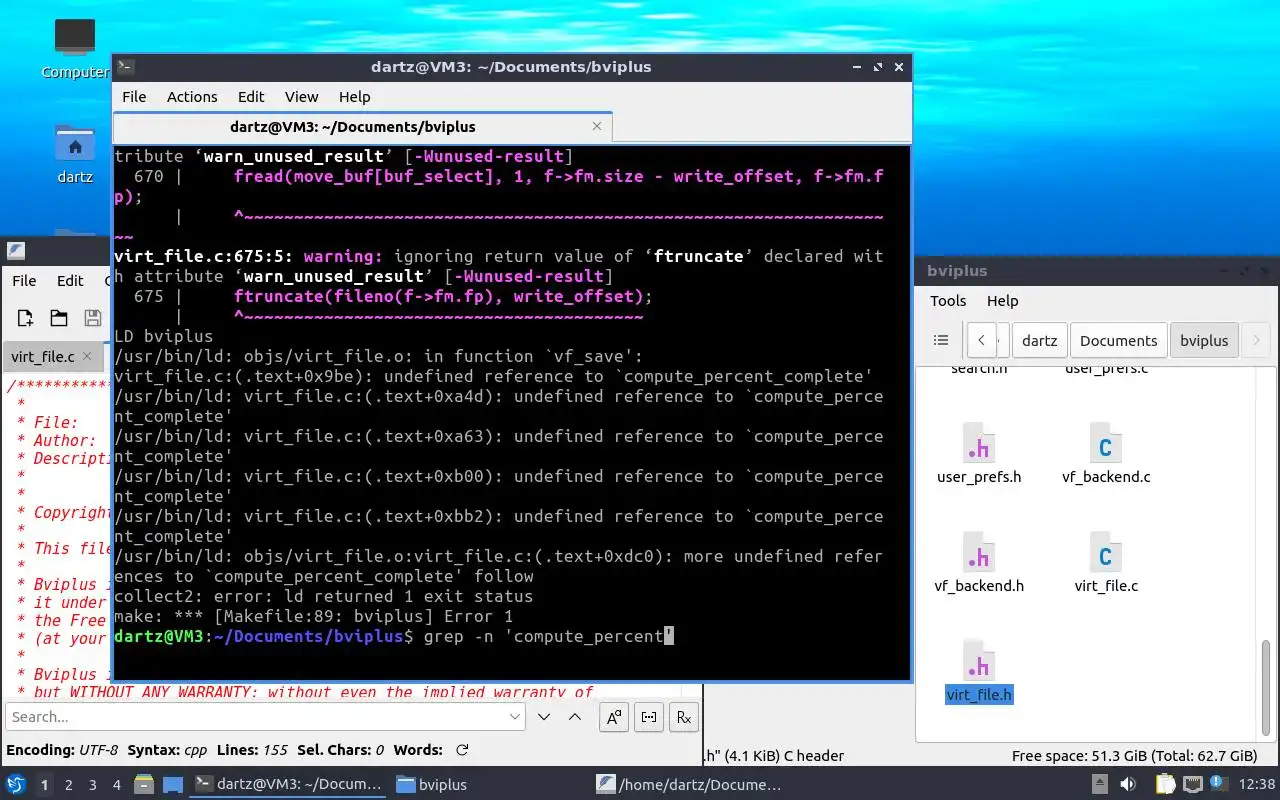This screenshot has height=800, width=1280.
Task: Select the dartz@VM3 terminal tab
Action: 362,127
